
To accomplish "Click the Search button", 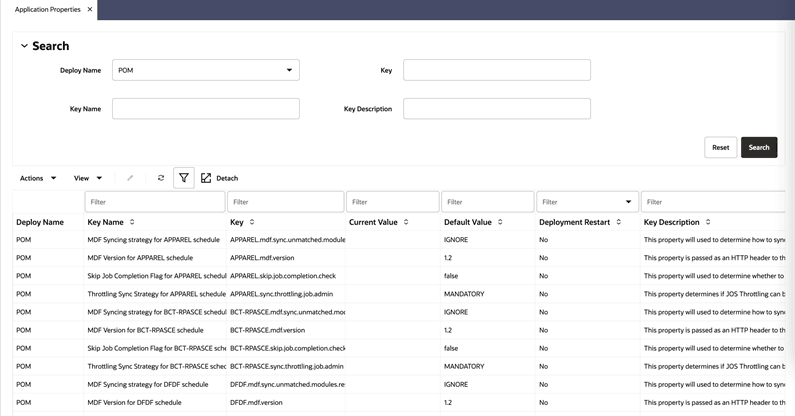I will point(759,148).
